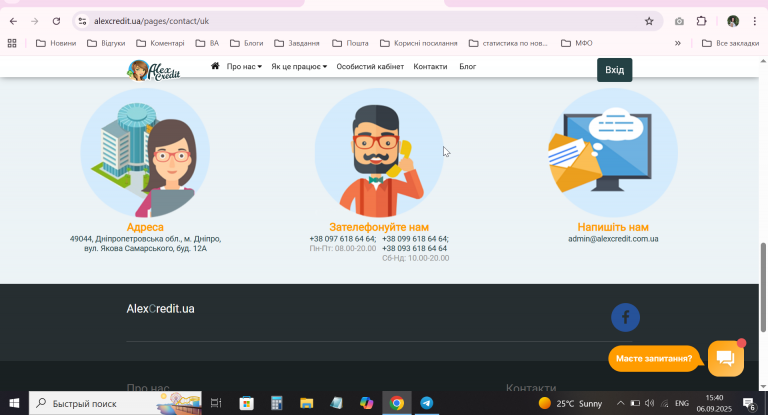
Task: Open the Chrome profile avatar
Action: pyautogui.click(x=733, y=21)
